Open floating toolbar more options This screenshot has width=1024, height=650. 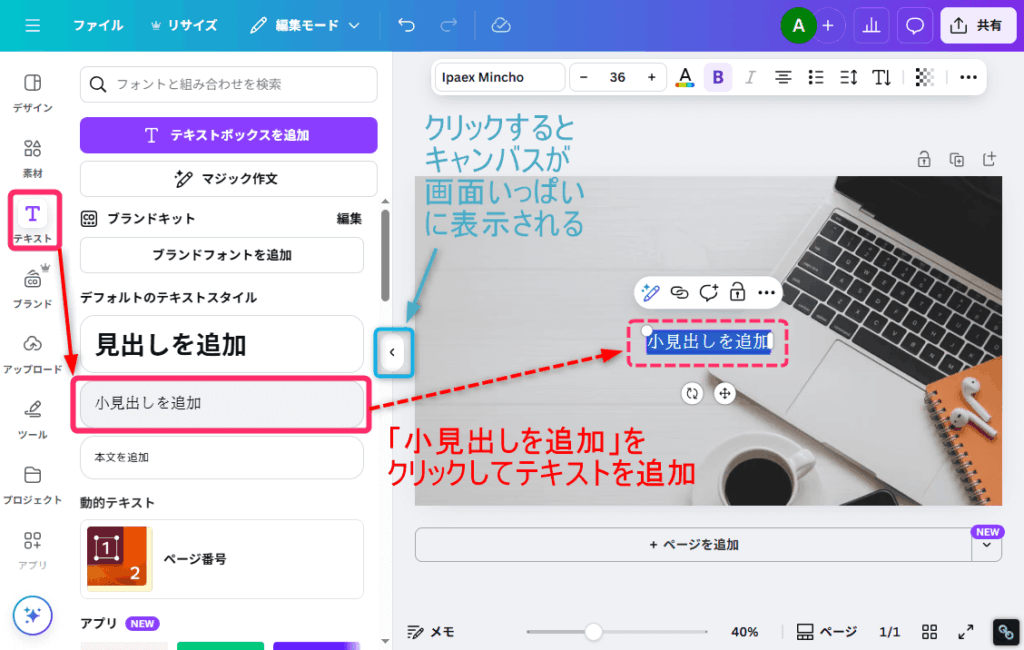(x=766, y=292)
